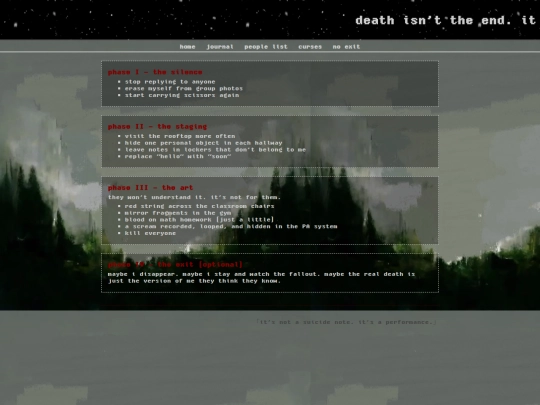Click 'a scream recorded, looped' list item

[231, 226]
